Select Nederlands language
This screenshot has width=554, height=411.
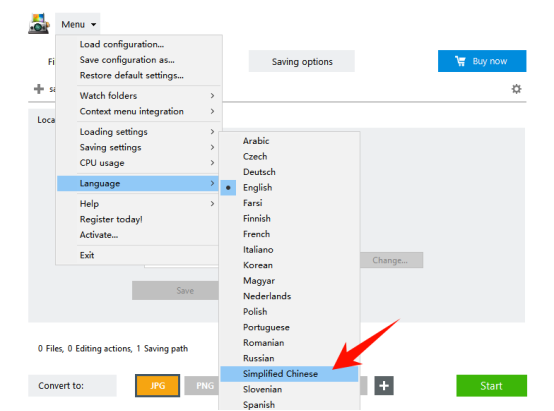point(289,296)
